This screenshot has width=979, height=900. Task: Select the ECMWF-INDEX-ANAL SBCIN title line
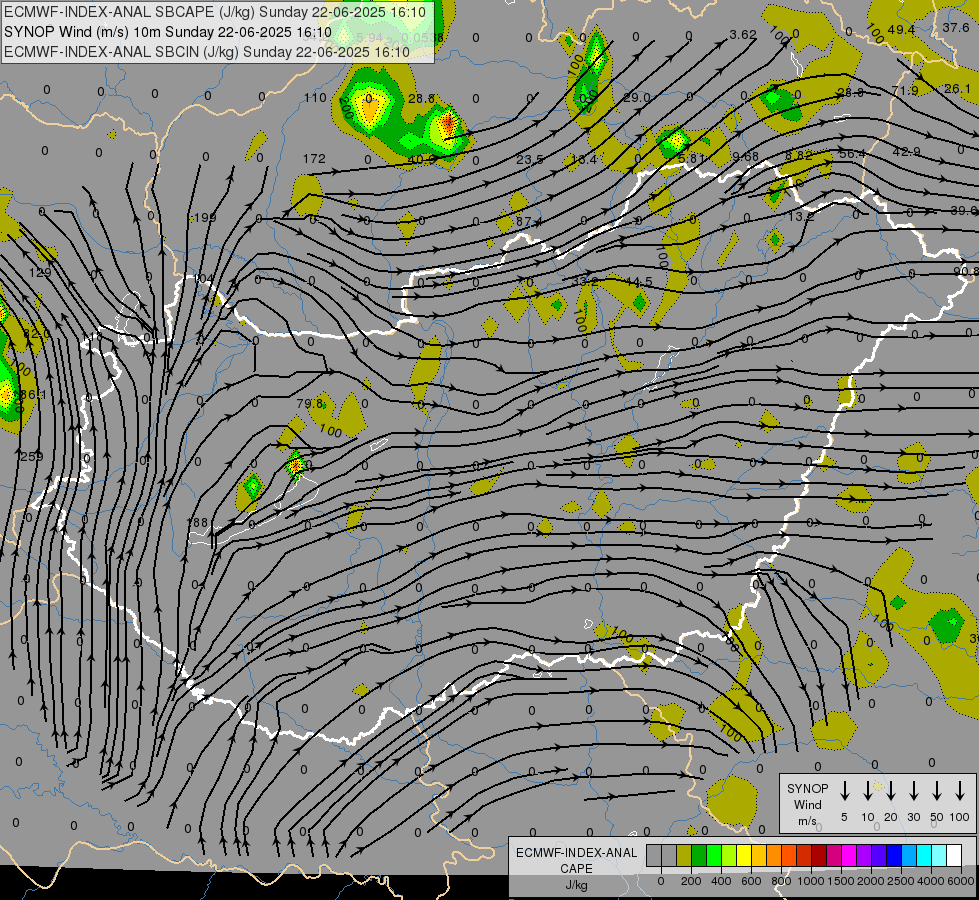[x=207, y=52]
